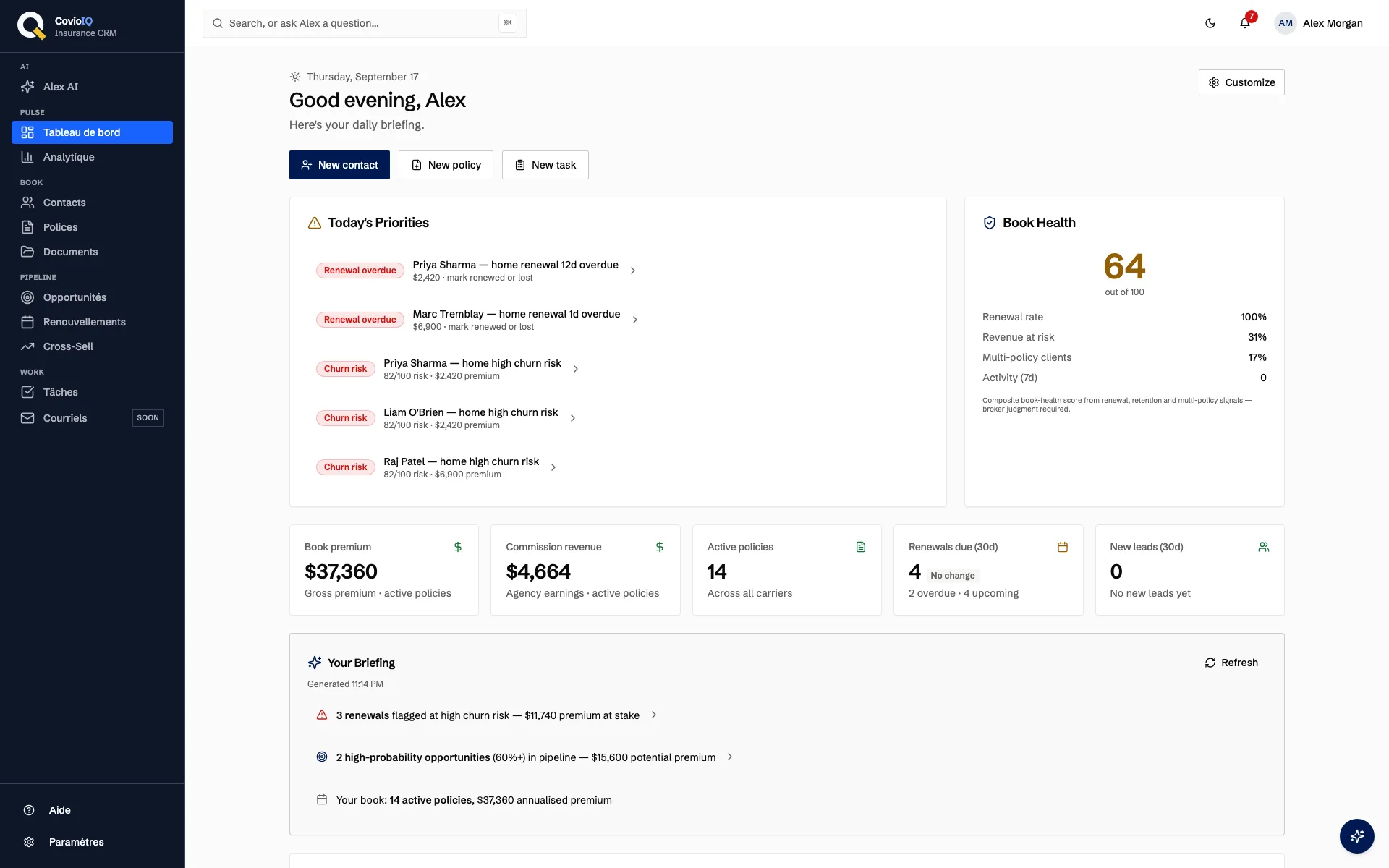Focus the Search or ask Alex field
Image resolution: width=1389 pixels, height=868 pixels.
pyautogui.click(x=365, y=23)
